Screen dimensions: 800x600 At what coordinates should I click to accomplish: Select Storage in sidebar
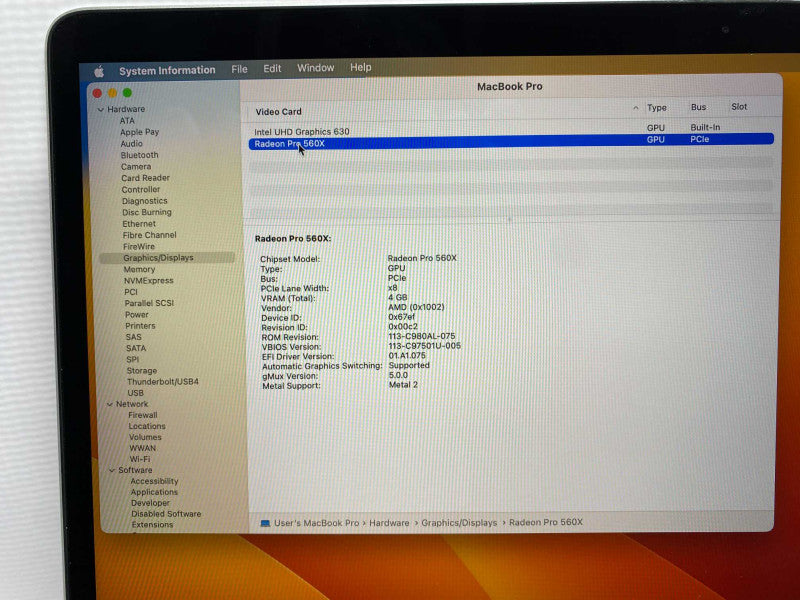(x=141, y=371)
